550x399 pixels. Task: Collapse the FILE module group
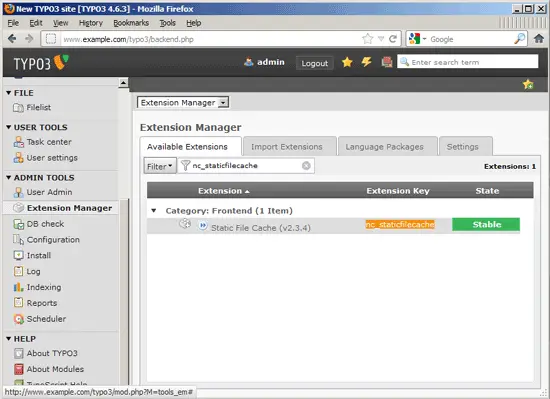point(9,93)
